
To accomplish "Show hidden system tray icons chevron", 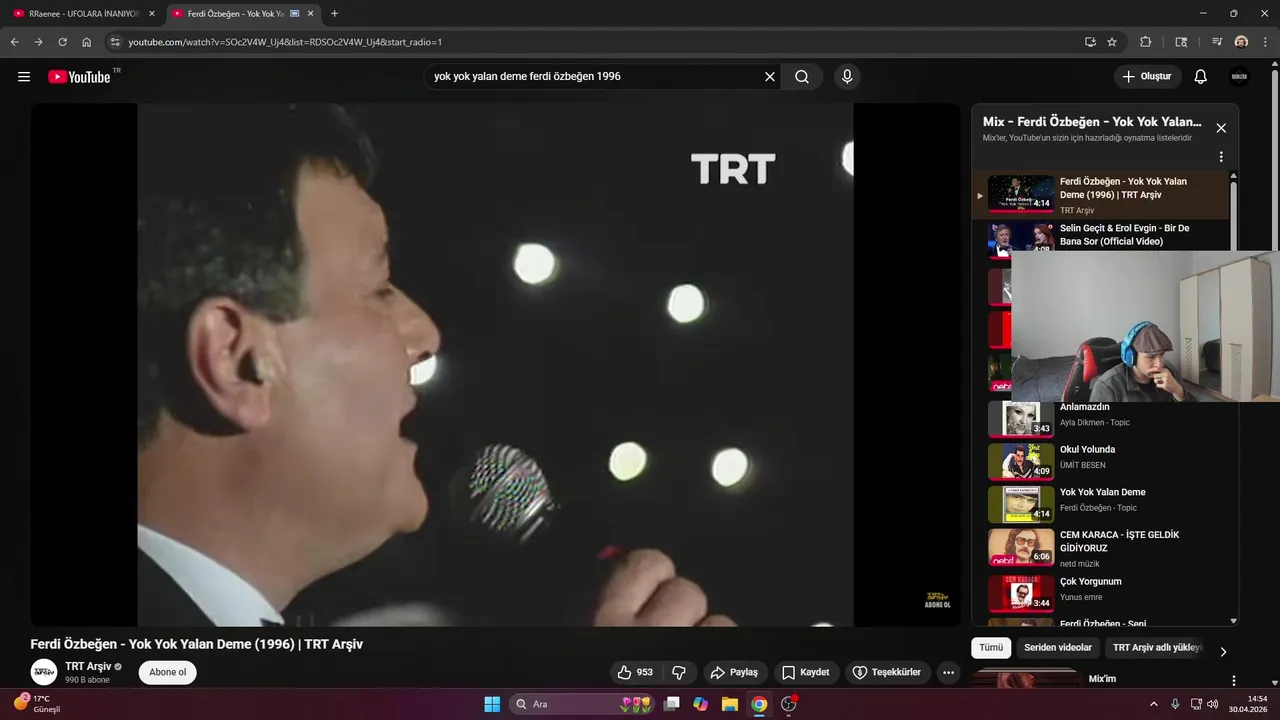I will click(1153, 704).
